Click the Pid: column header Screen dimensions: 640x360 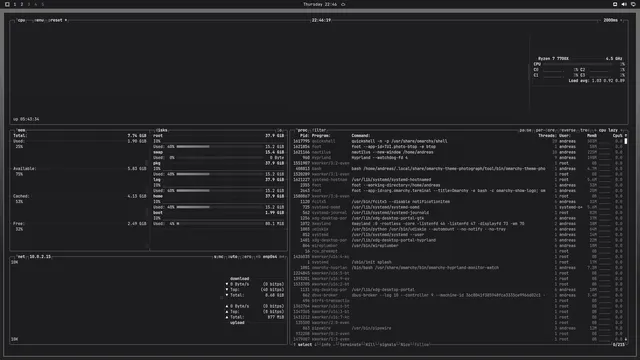point(304,136)
